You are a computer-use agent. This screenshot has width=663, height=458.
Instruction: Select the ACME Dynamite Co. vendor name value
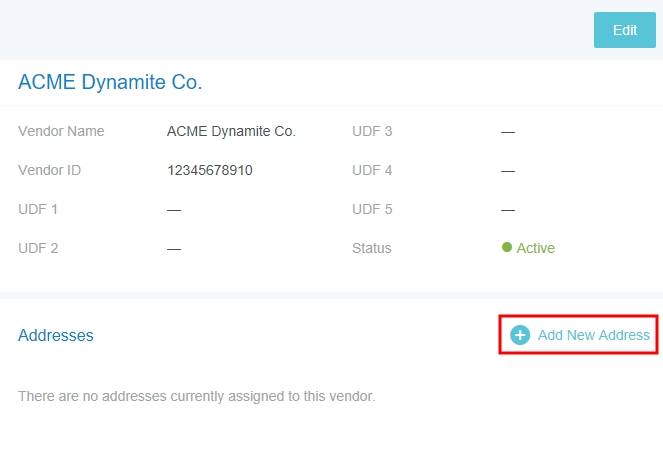pos(231,131)
